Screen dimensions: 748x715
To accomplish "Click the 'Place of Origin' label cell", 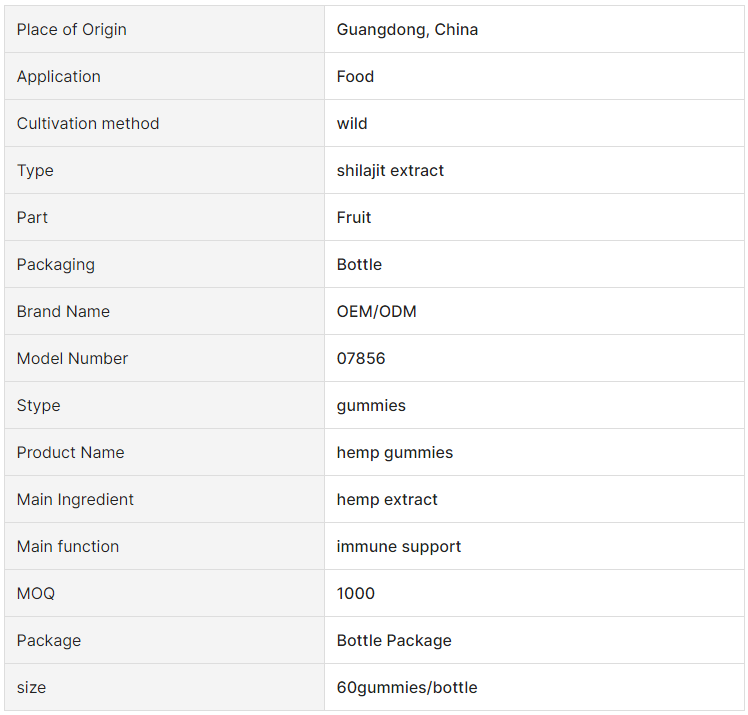I will pos(72,29).
